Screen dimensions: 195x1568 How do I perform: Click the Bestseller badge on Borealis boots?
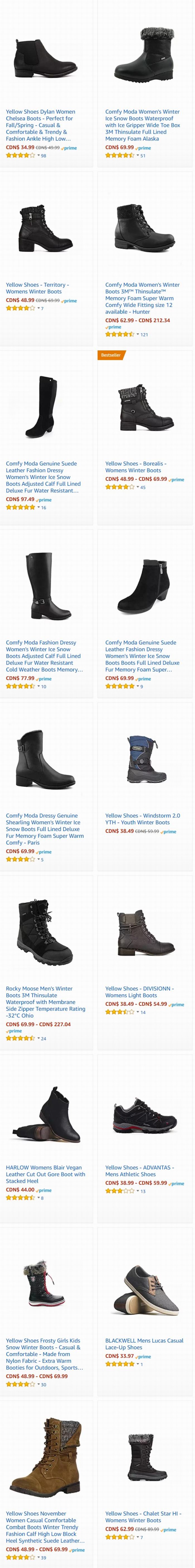tap(111, 355)
